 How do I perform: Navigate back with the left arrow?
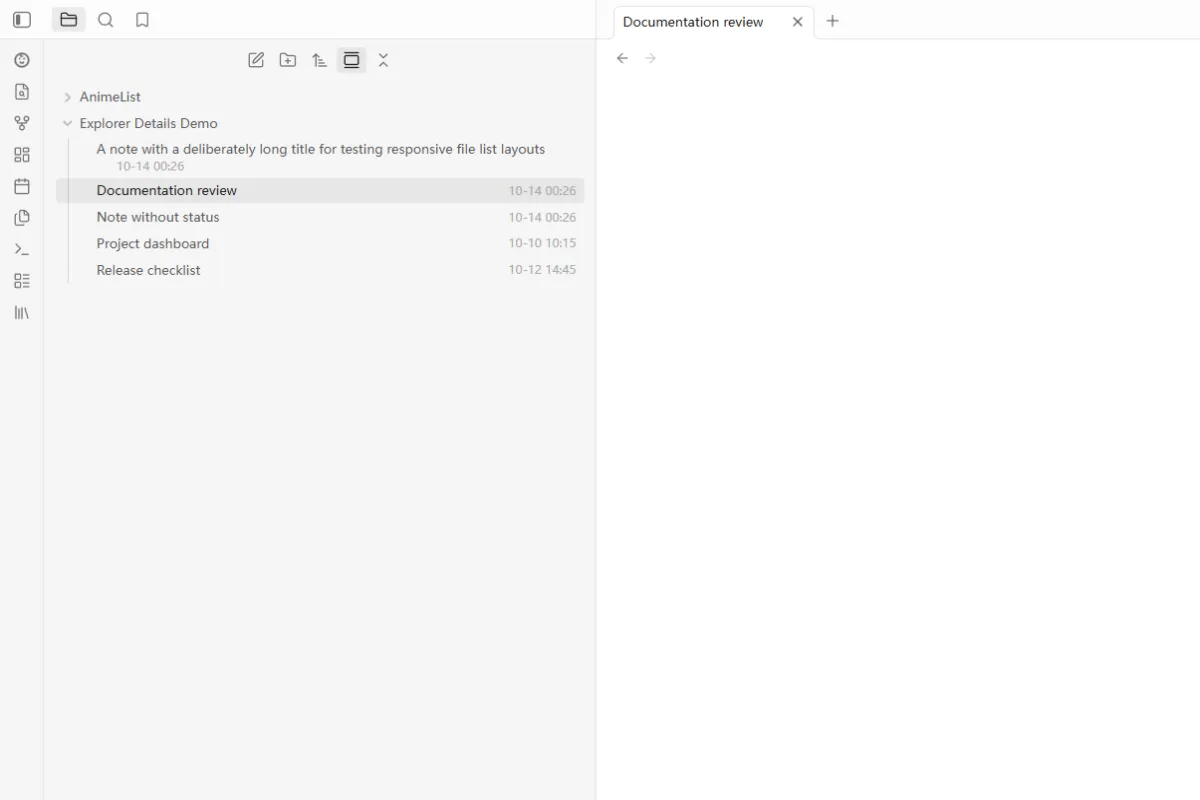pyautogui.click(x=622, y=58)
